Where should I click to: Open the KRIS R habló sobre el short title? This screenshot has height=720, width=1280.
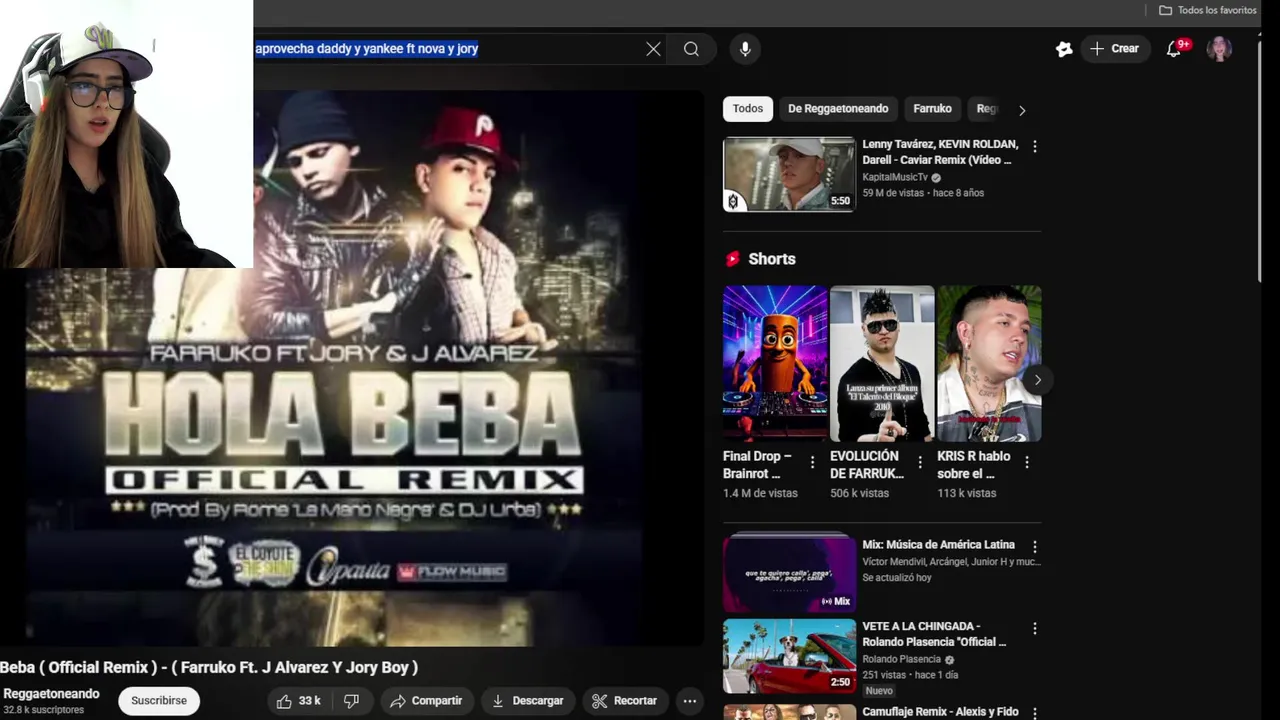(x=974, y=465)
